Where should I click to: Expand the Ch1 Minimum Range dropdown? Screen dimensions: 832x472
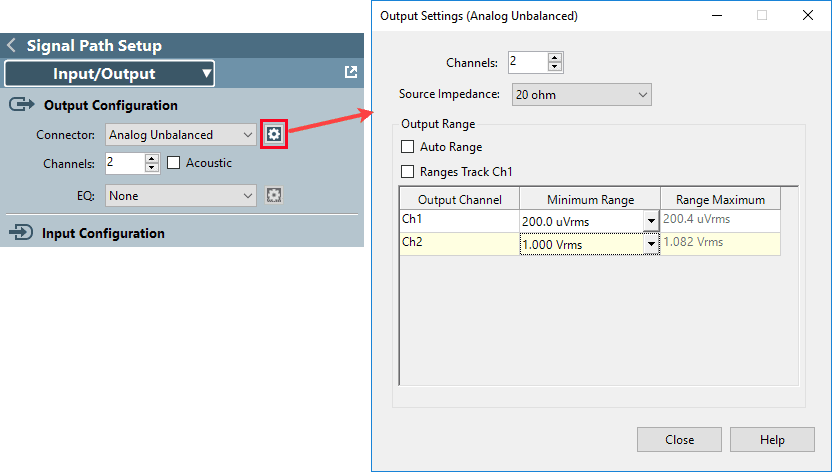pos(651,220)
